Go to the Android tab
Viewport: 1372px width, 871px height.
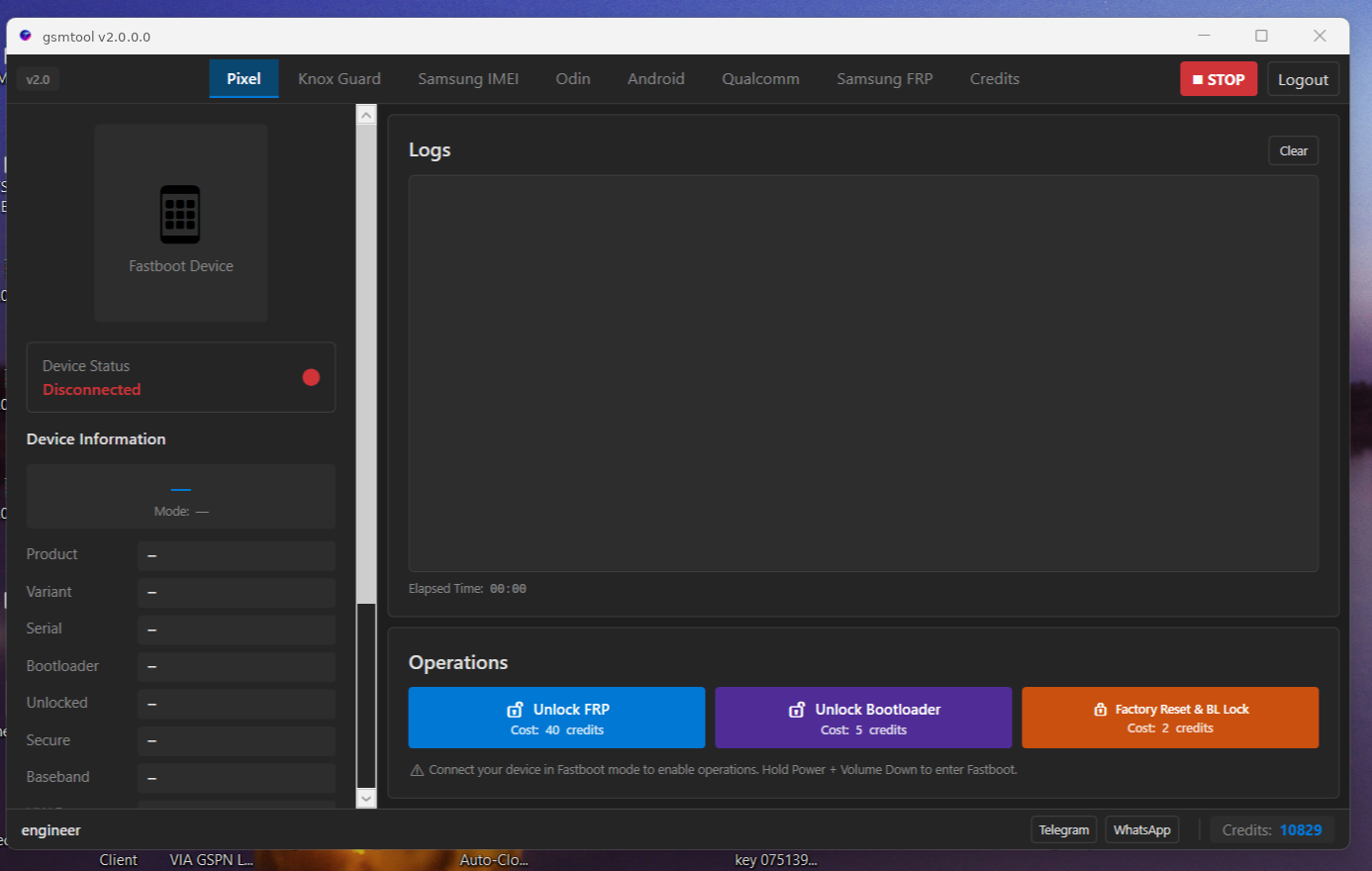656,79
